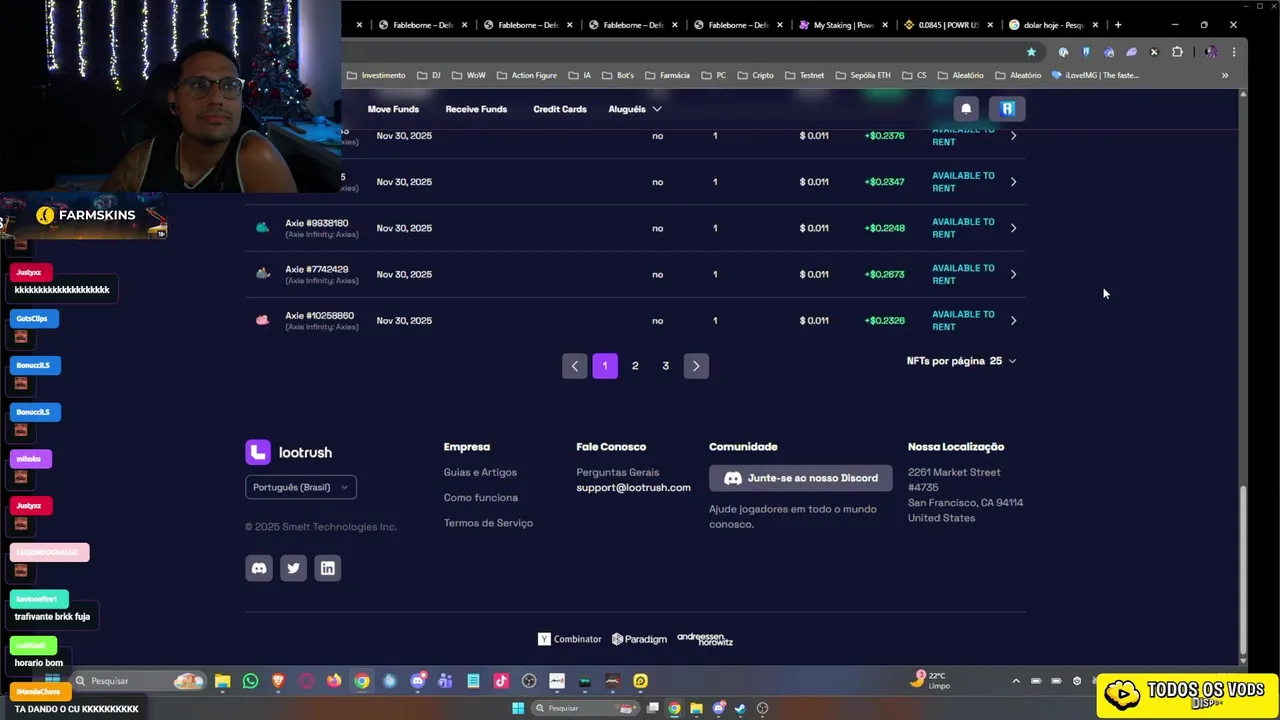Close the dolar hoje tab
This screenshot has width=1280, height=720.
[x=1095, y=25]
